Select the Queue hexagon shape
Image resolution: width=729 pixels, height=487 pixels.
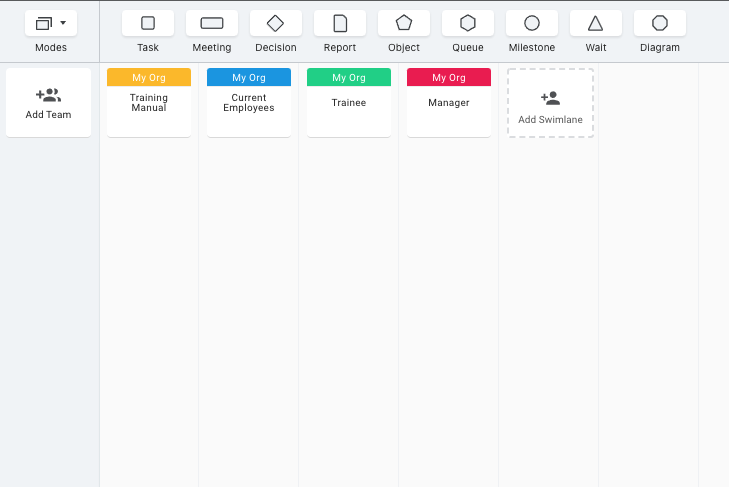coord(468,23)
